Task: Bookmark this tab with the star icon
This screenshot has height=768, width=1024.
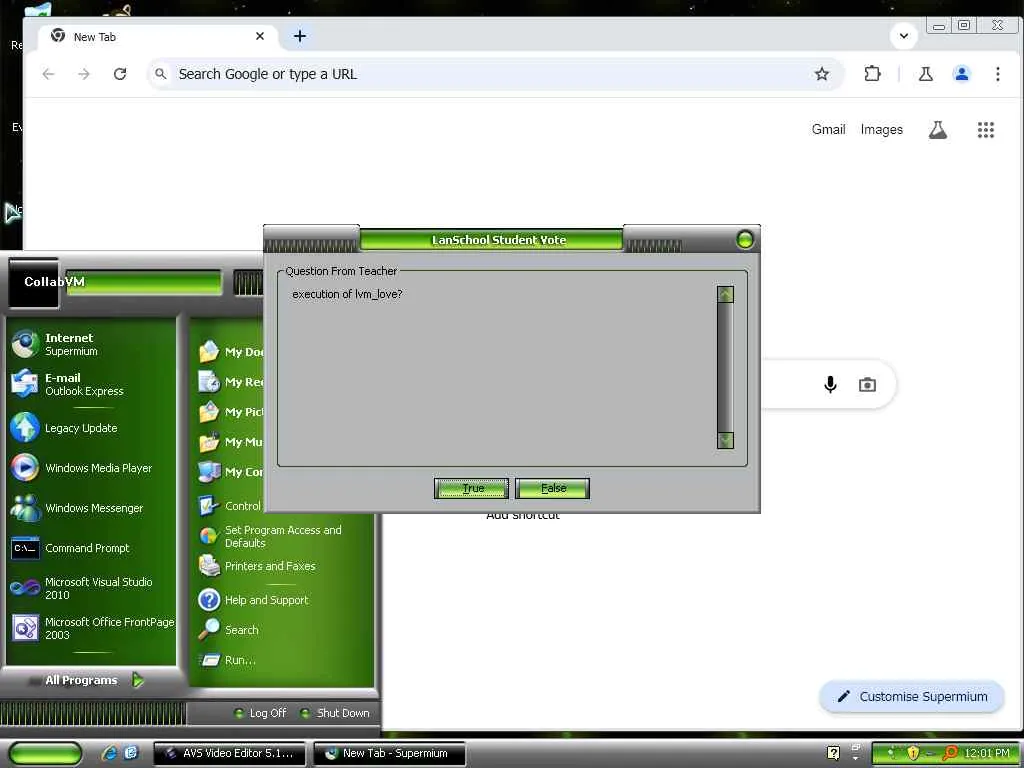Action: pyautogui.click(x=822, y=74)
